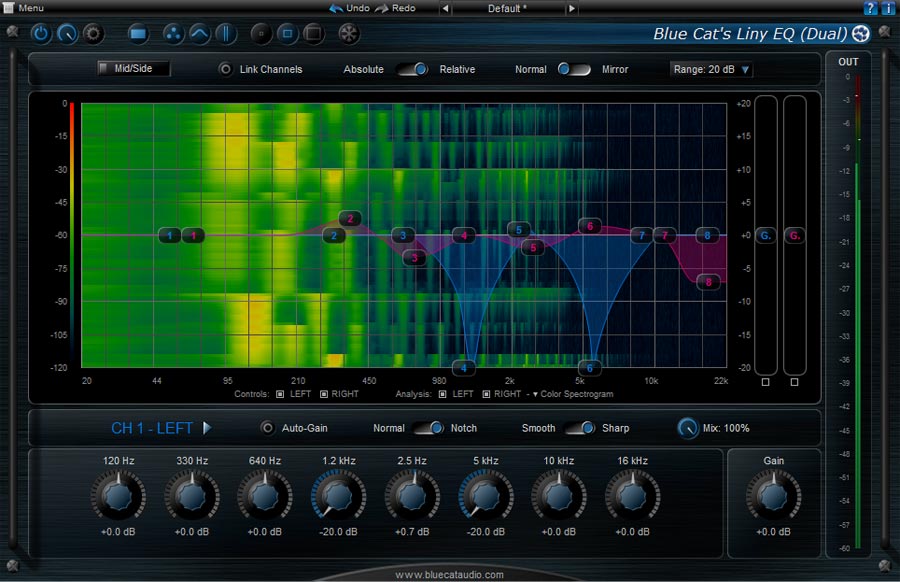Adjust the Mix: 100% knob
Image resolution: width=900 pixels, height=582 pixels.
pyautogui.click(x=690, y=427)
